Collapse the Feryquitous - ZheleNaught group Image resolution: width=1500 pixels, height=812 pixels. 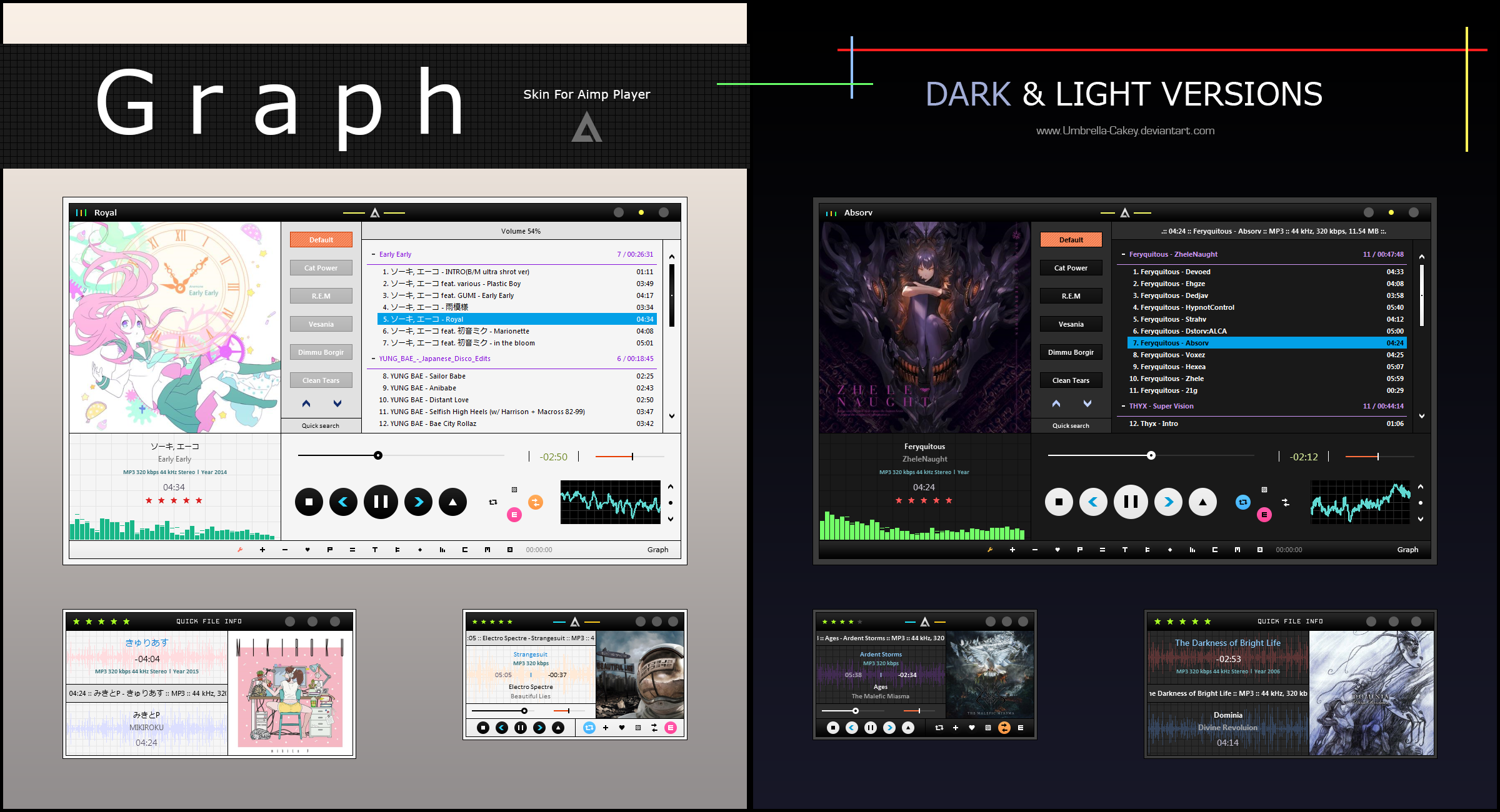click(1123, 254)
